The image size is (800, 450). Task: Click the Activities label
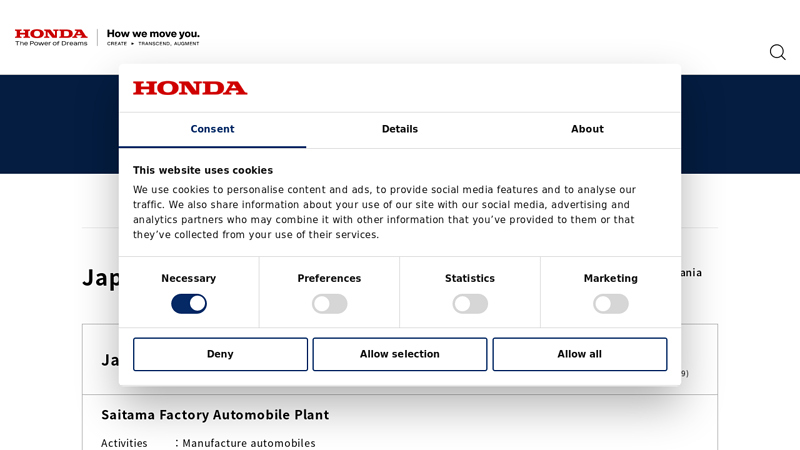tap(124, 443)
